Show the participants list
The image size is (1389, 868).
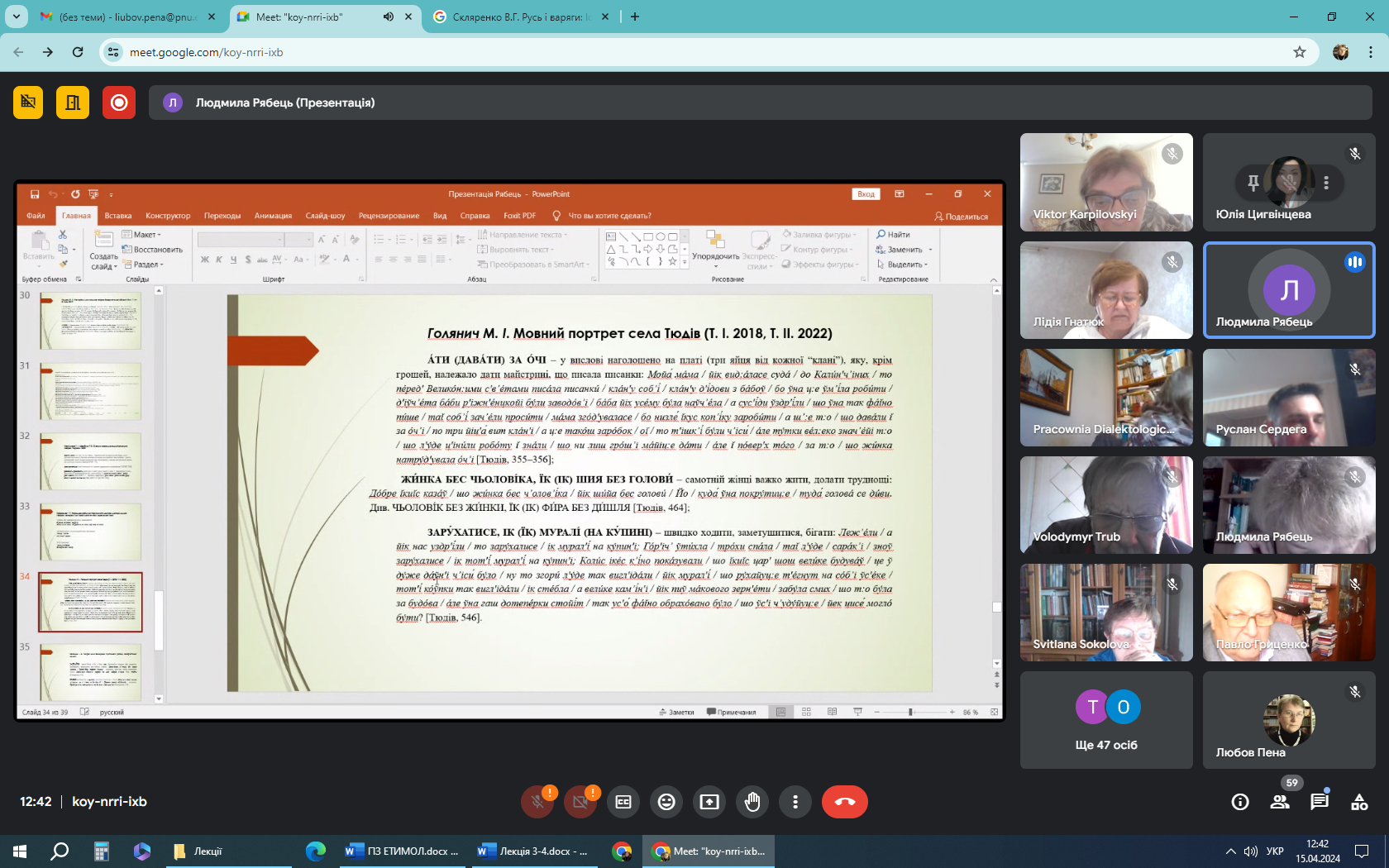[x=1280, y=802]
